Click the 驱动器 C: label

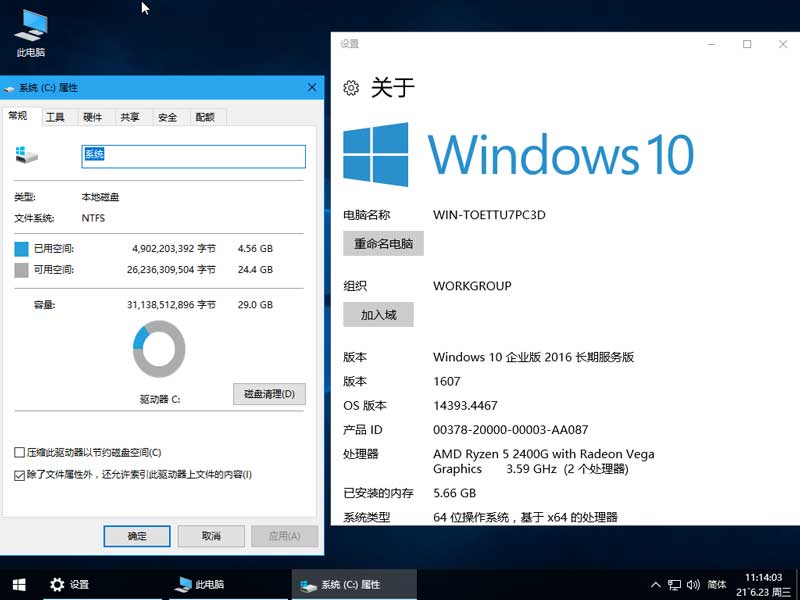click(x=160, y=399)
